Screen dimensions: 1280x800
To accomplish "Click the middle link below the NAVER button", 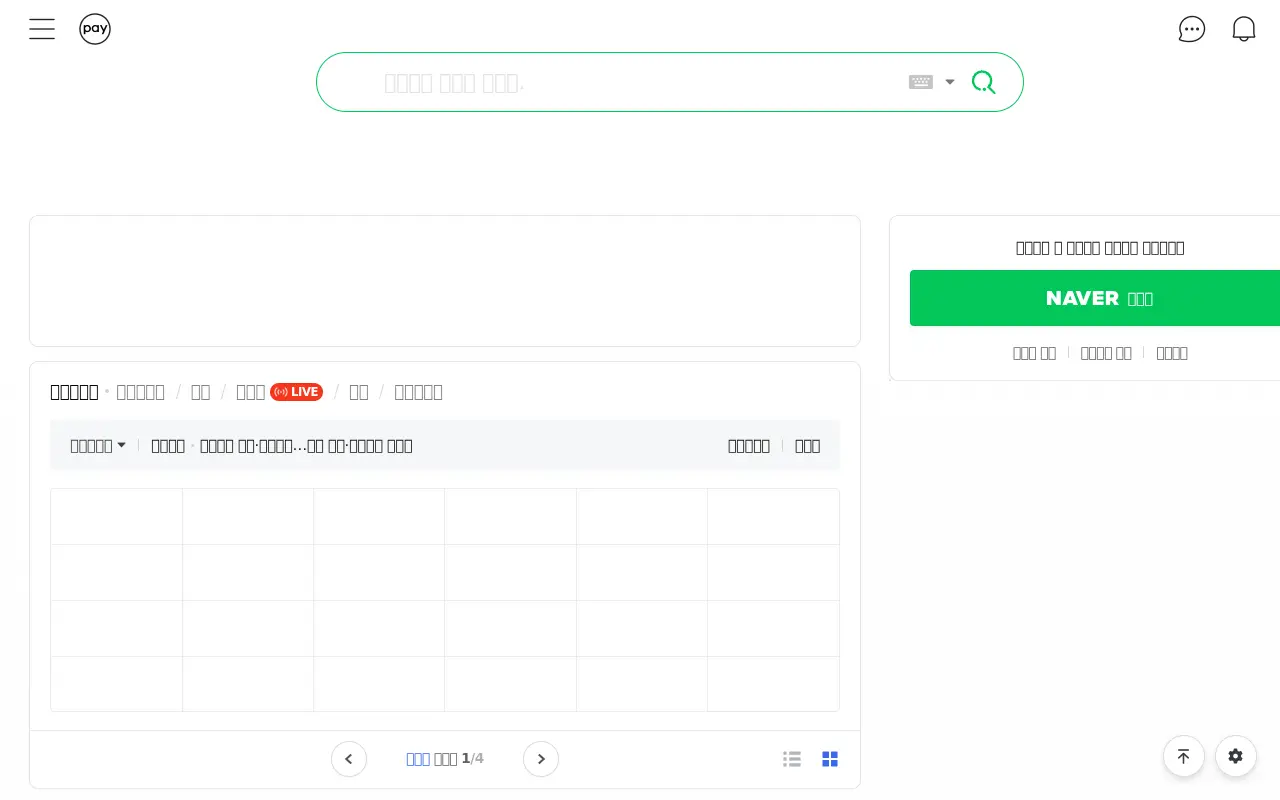I will pyautogui.click(x=1106, y=353).
